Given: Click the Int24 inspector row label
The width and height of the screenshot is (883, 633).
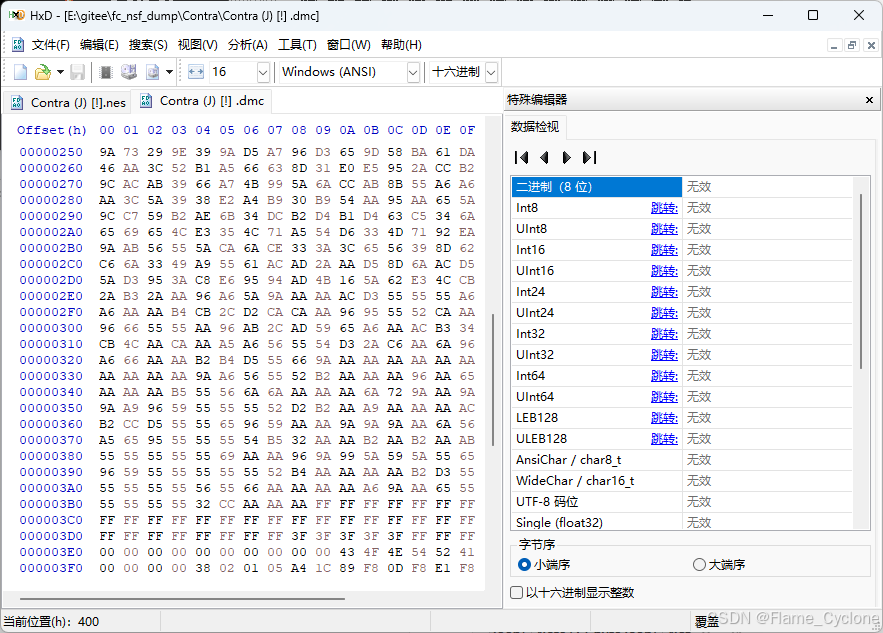Looking at the screenshot, I should [530, 292].
